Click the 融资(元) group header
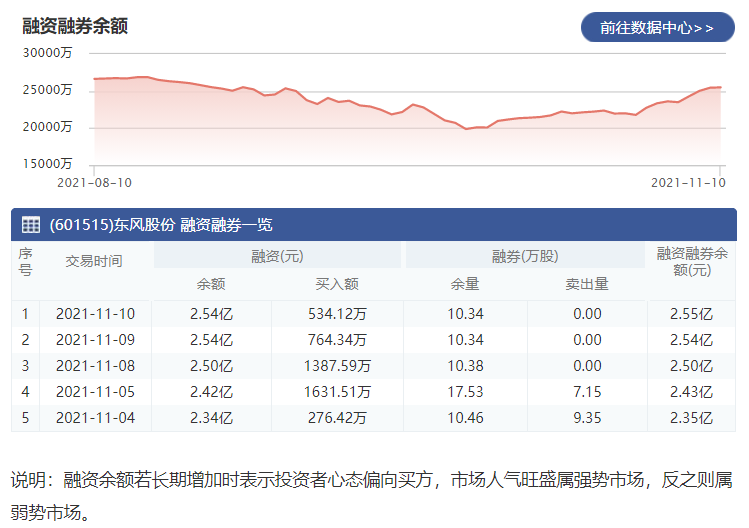The height and width of the screenshot is (528, 749). pos(277,256)
